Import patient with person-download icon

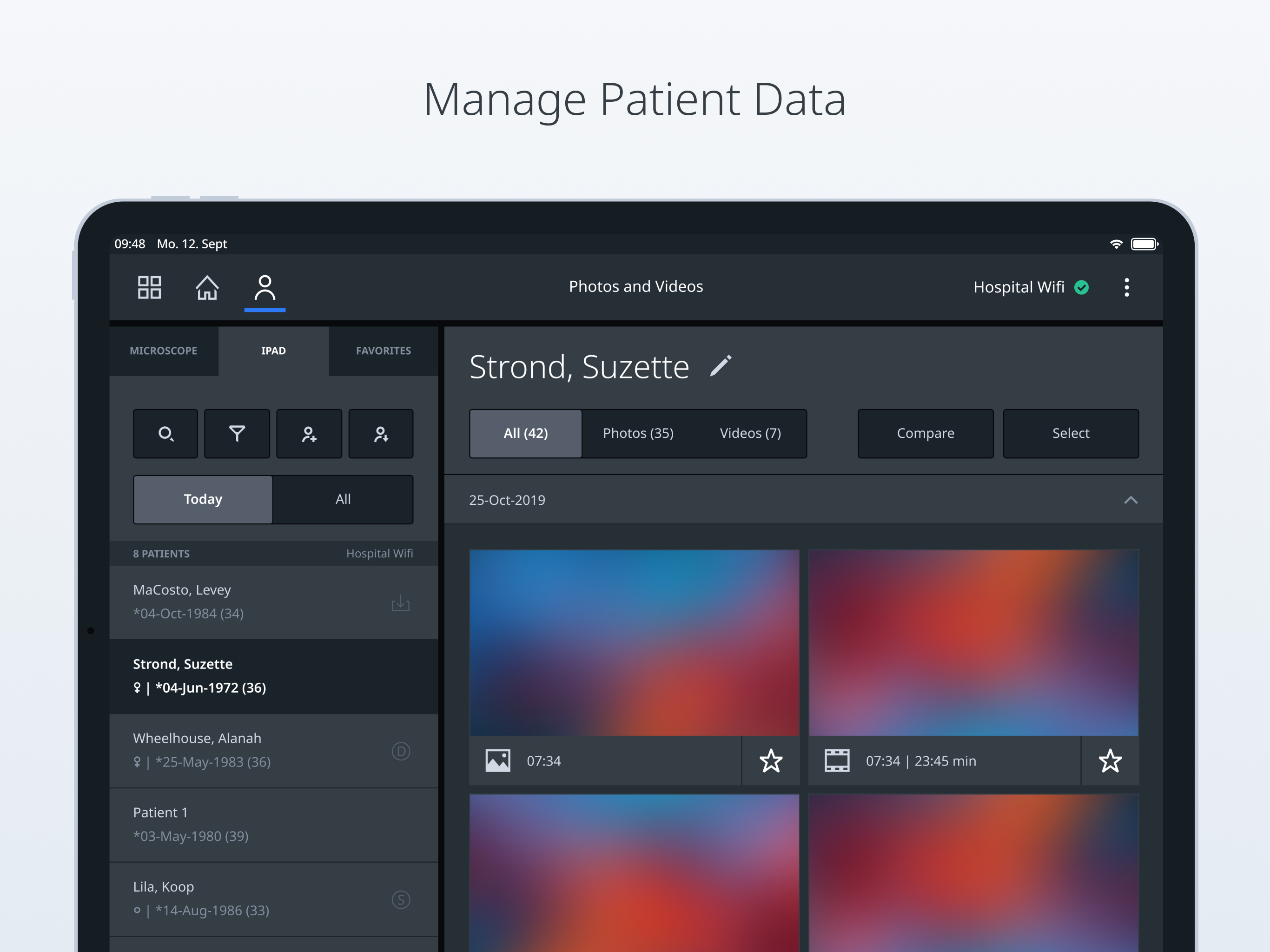[381, 434]
